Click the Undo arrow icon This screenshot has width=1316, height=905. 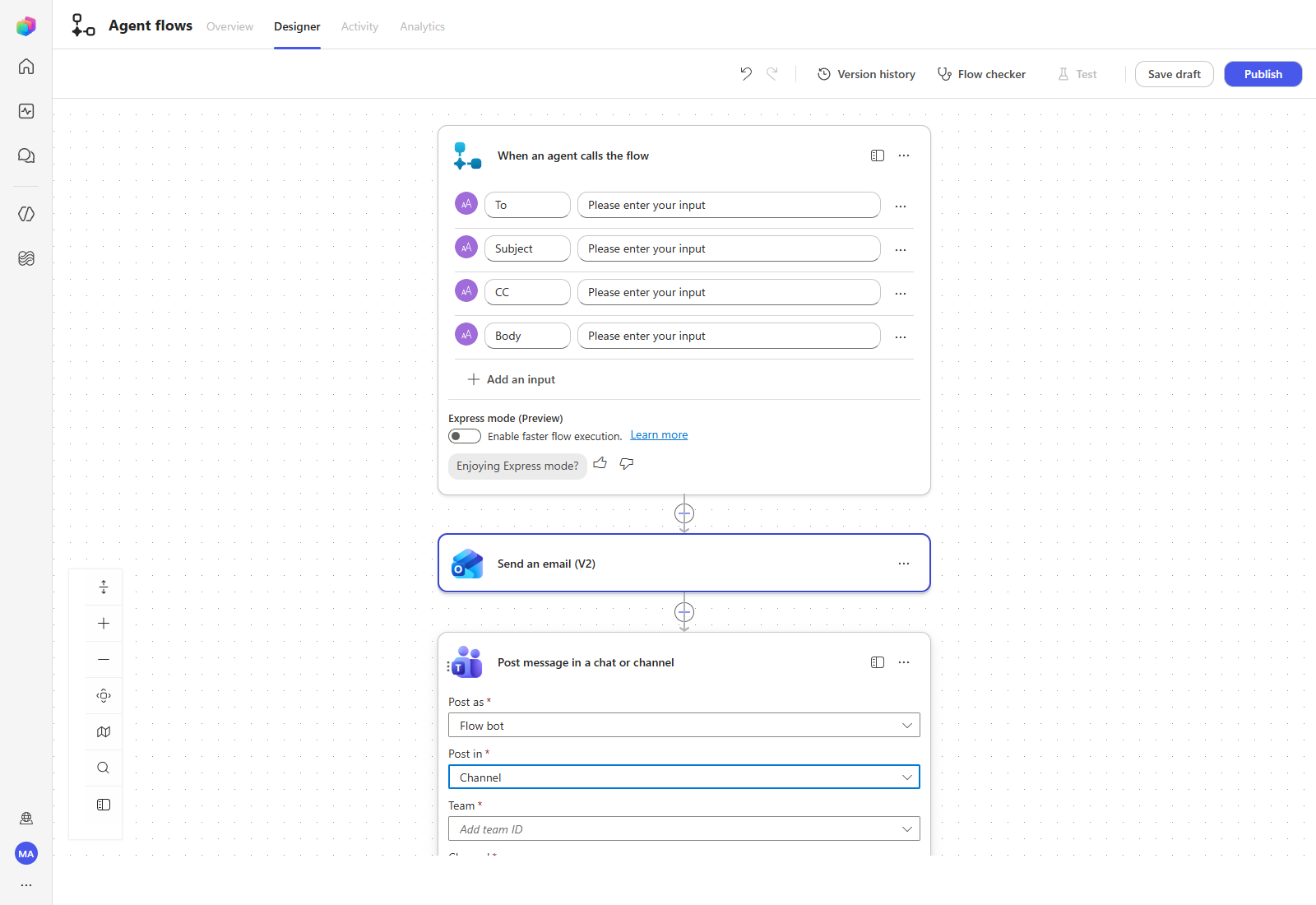point(746,74)
